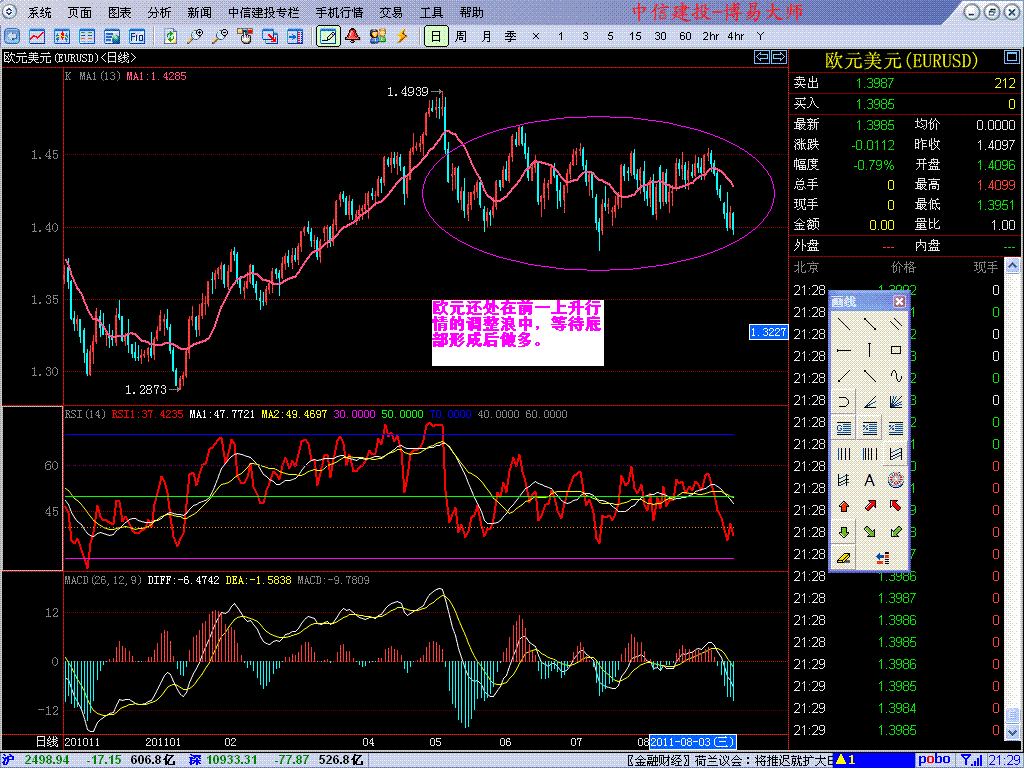Click the MACD(26,12,9) indicator label
Viewport: 1024px width, 768px height.
103,580
